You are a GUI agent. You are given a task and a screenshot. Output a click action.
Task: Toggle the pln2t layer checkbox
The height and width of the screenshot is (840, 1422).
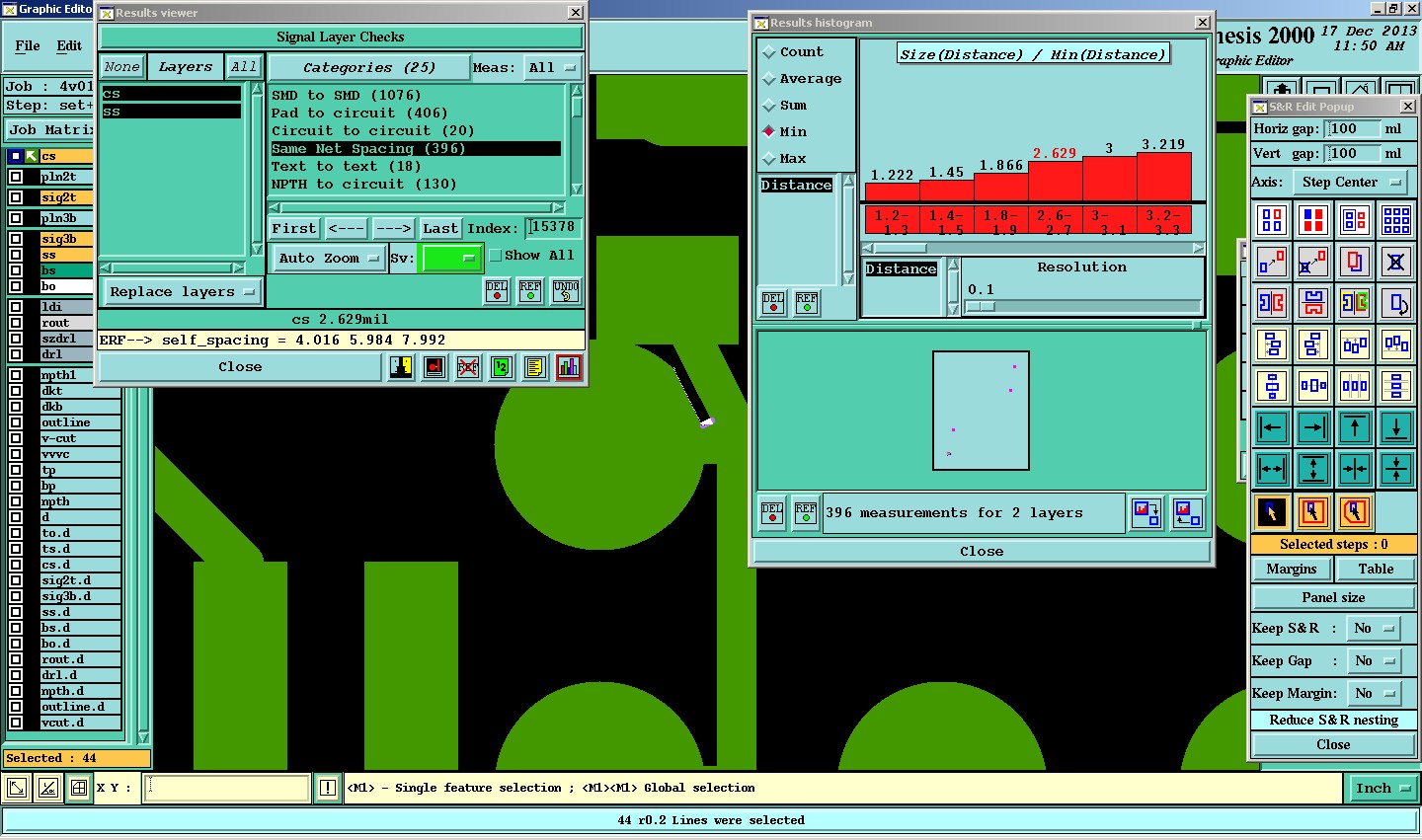(x=16, y=177)
